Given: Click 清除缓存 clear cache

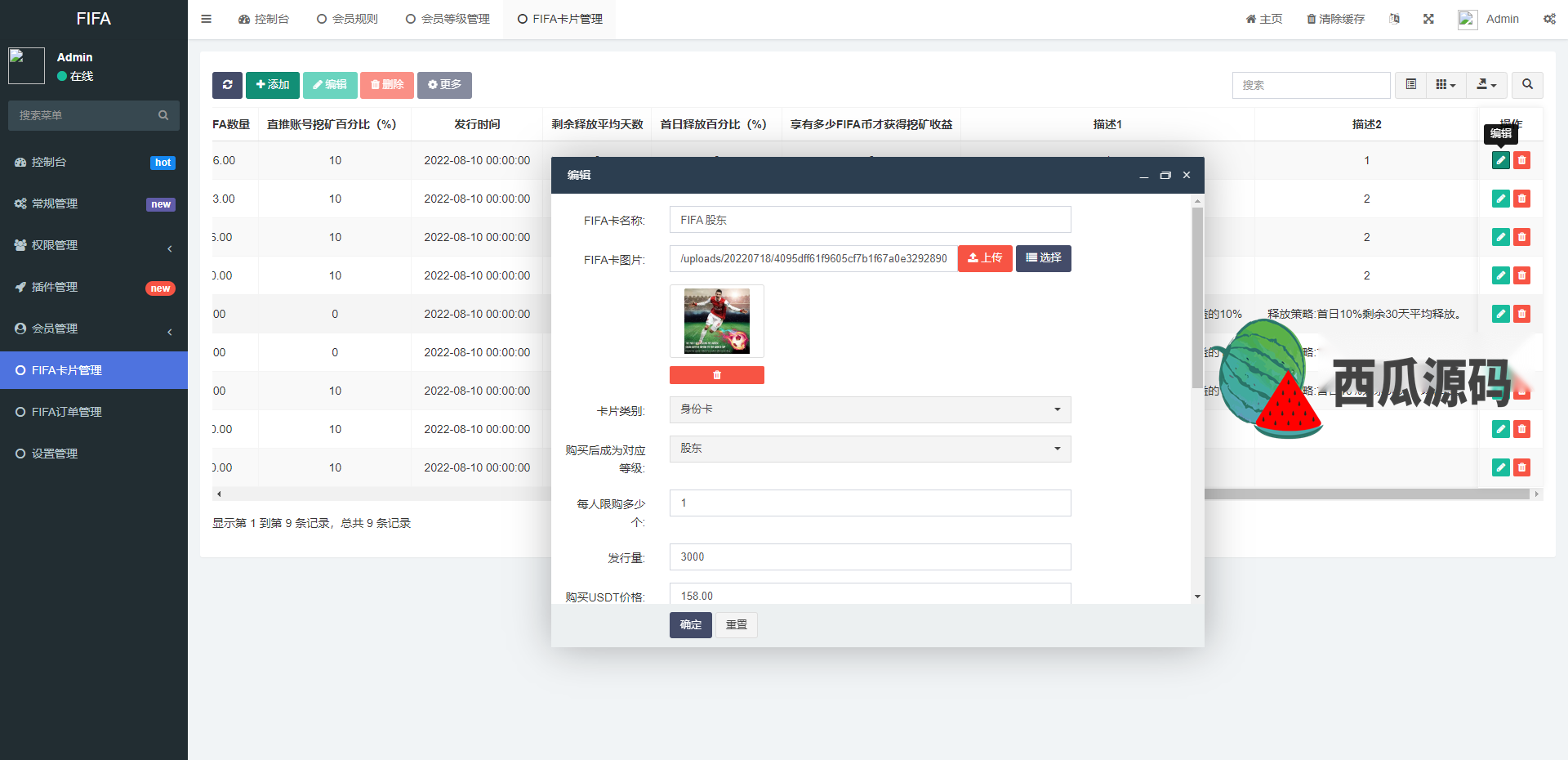Looking at the screenshot, I should (x=1335, y=19).
